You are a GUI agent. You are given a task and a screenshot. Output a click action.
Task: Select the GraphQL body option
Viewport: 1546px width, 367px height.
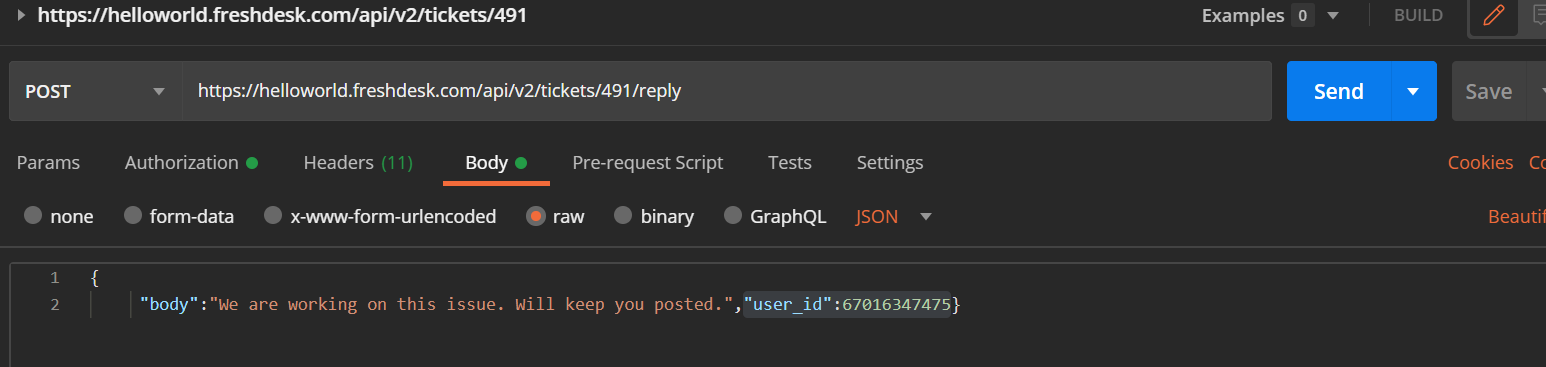(775, 216)
